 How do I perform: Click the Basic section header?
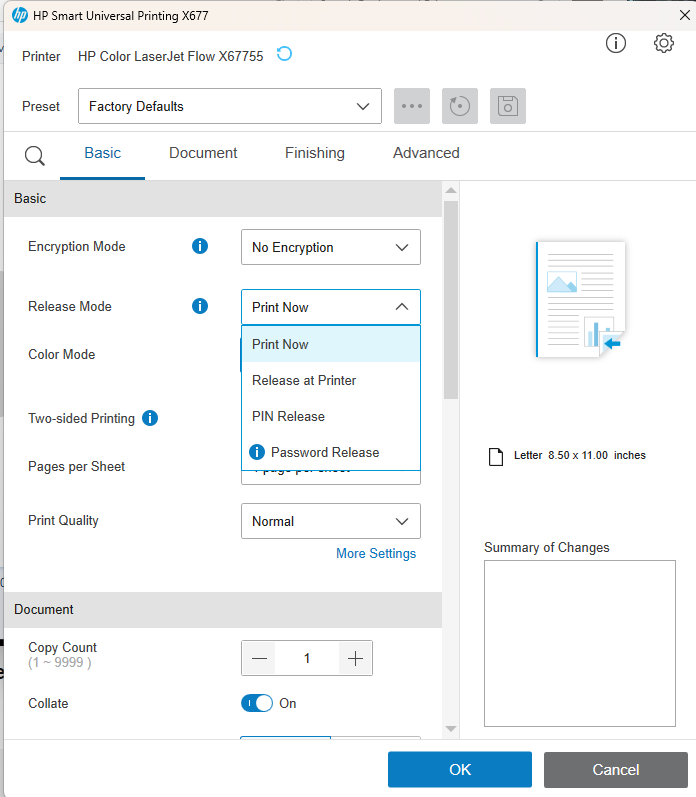[223, 199]
